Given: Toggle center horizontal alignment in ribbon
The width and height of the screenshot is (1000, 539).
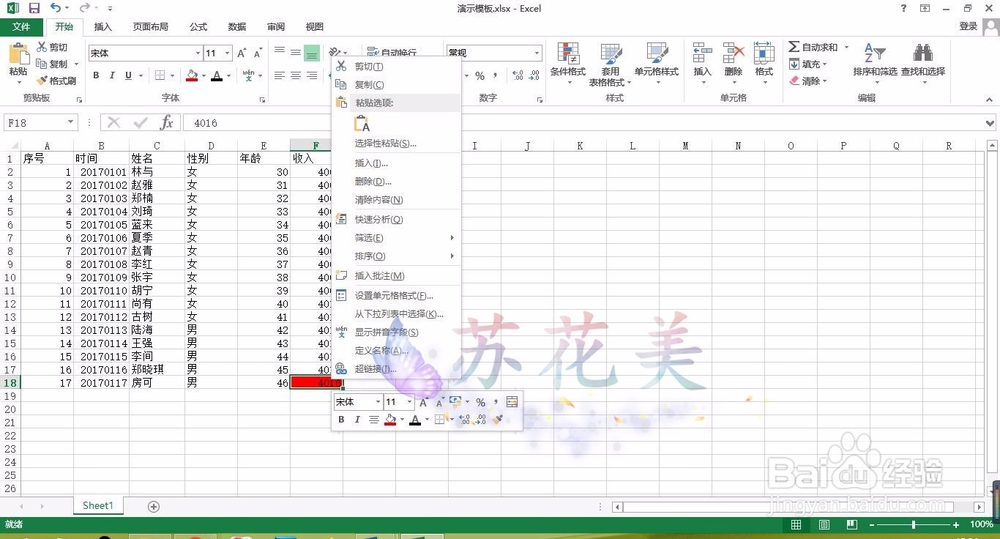Looking at the screenshot, I should tap(295, 75).
